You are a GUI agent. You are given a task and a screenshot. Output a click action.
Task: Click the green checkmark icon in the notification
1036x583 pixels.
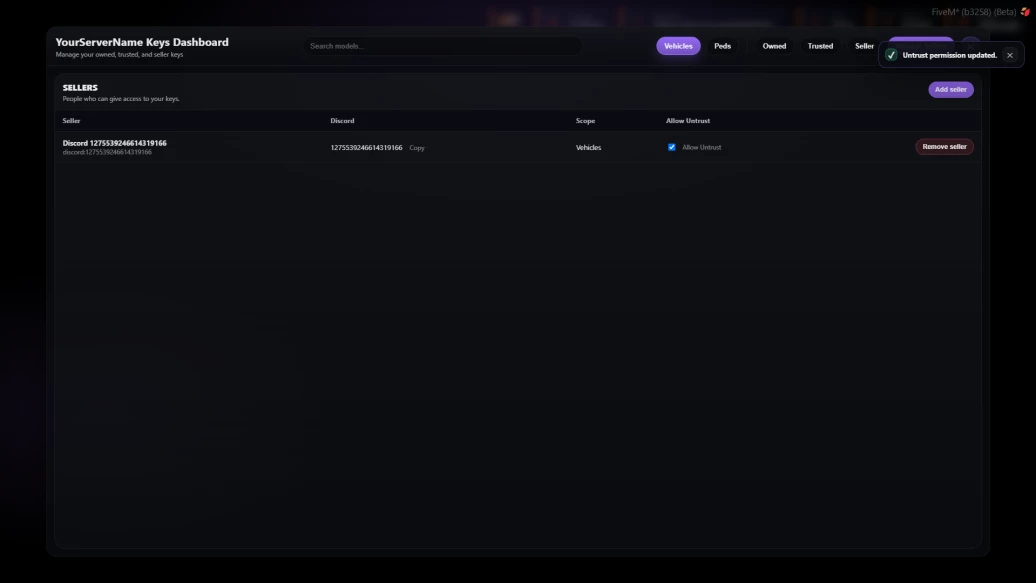click(891, 56)
